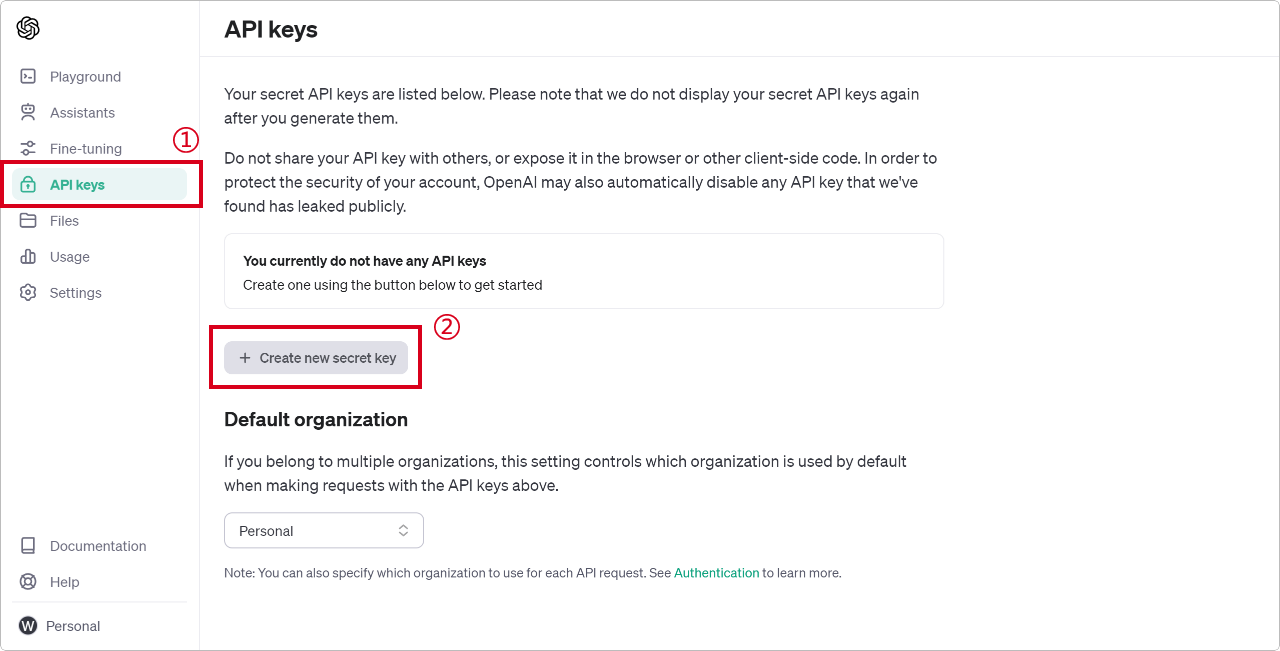
Task: Select the Assistants icon in the sidebar
Action: [x=28, y=112]
